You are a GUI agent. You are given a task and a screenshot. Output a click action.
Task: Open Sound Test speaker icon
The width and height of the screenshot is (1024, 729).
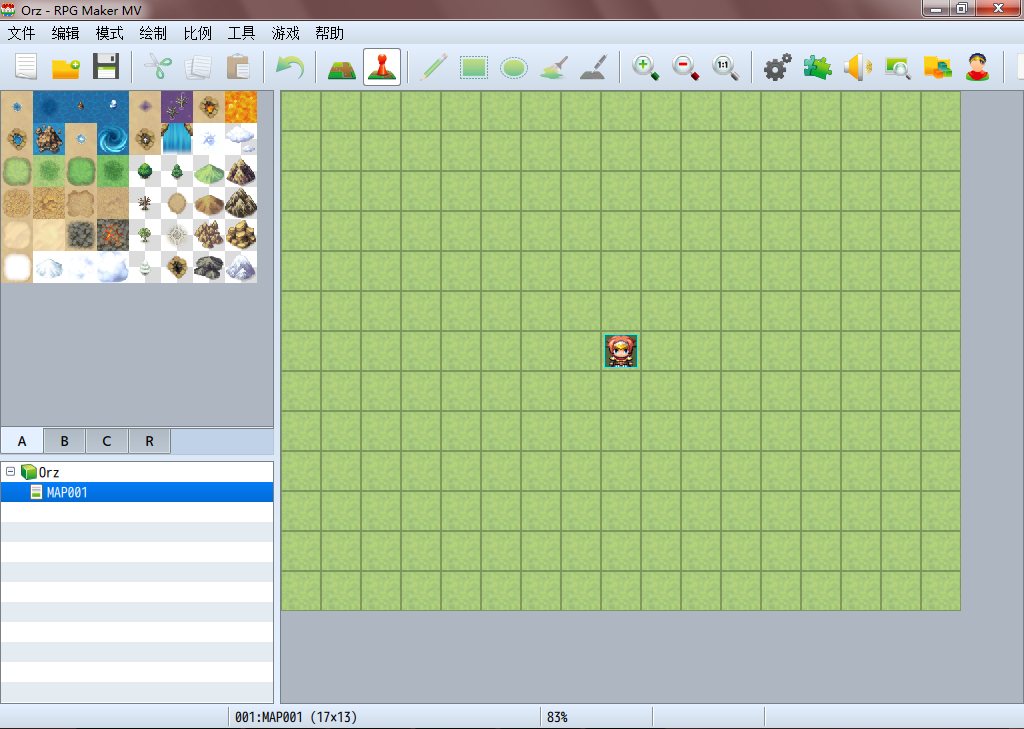click(x=857, y=67)
